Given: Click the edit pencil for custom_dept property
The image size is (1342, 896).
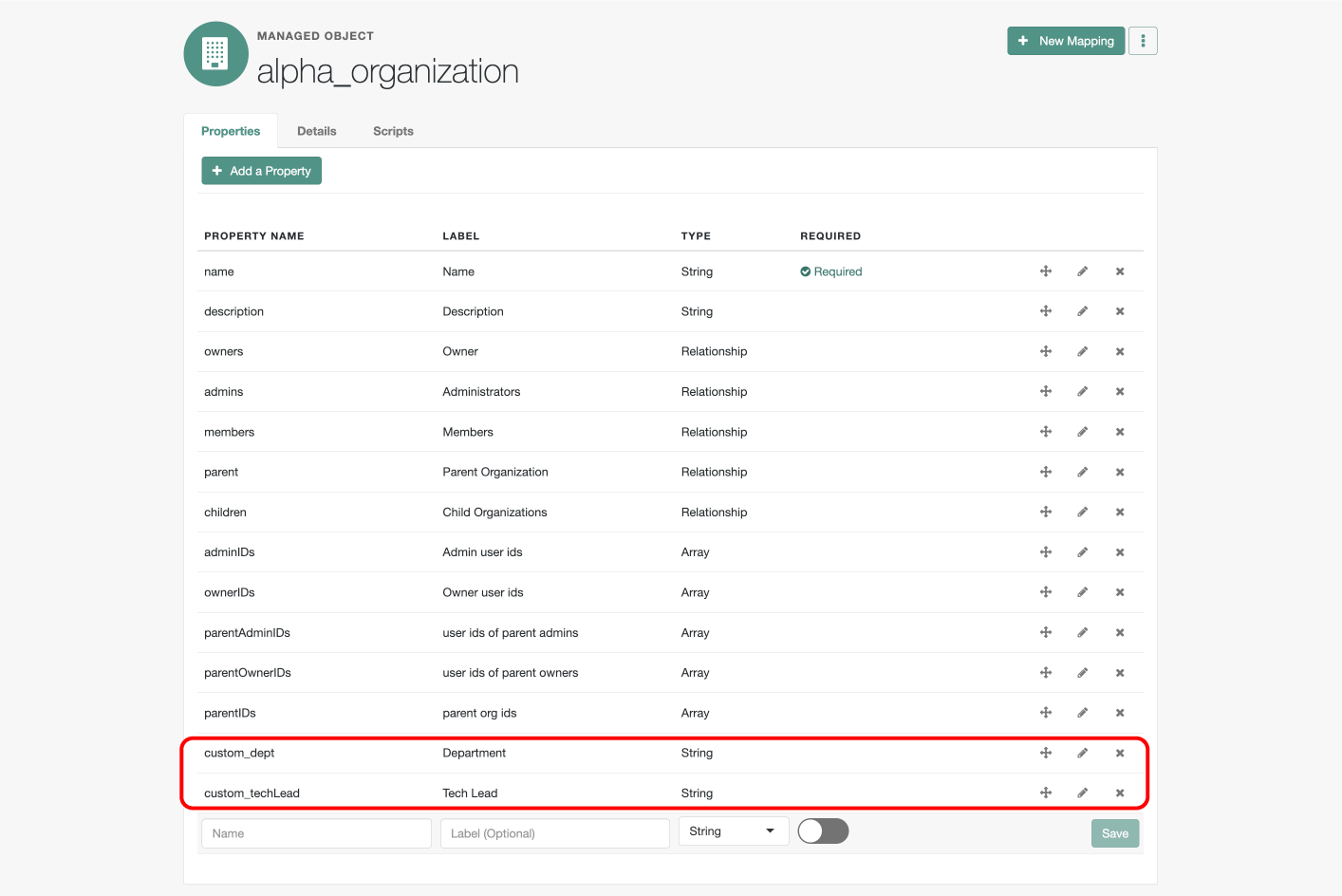Looking at the screenshot, I should [x=1082, y=753].
